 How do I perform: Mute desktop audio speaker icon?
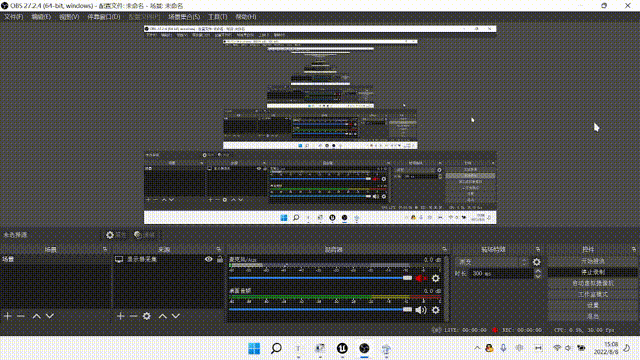click(420, 310)
